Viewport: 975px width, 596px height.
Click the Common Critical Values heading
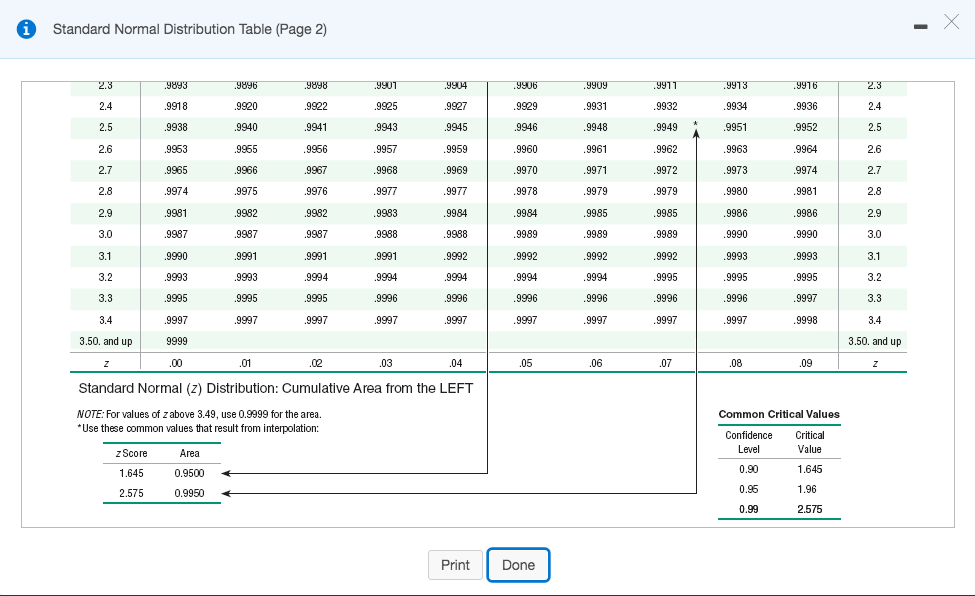click(x=780, y=414)
